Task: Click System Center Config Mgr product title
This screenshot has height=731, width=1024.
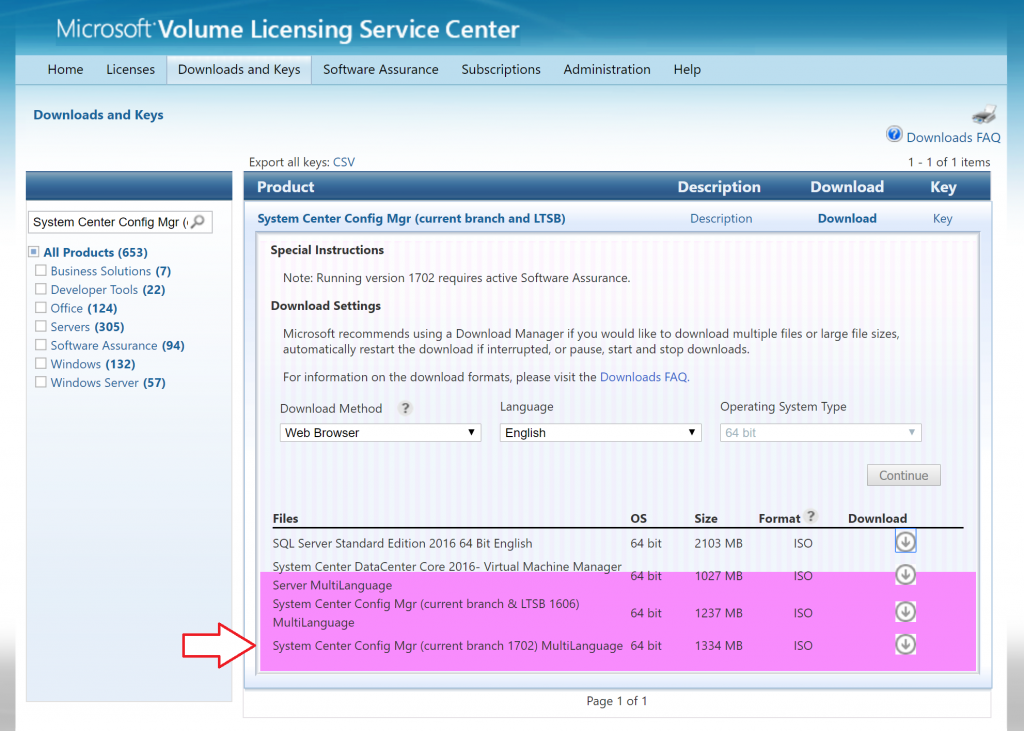Action: [411, 219]
